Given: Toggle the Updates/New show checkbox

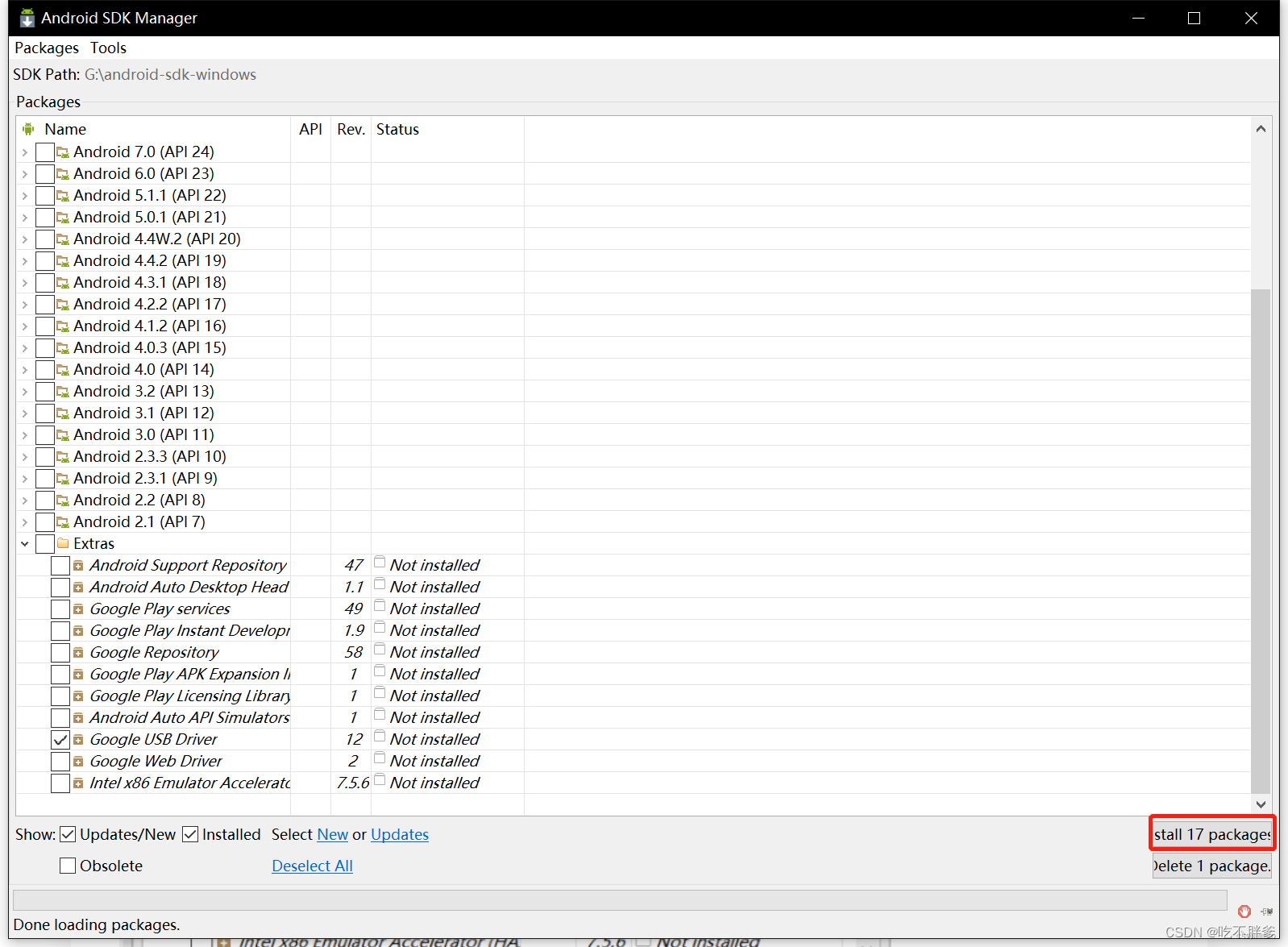Looking at the screenshot, I should click(x=68, y=834).
